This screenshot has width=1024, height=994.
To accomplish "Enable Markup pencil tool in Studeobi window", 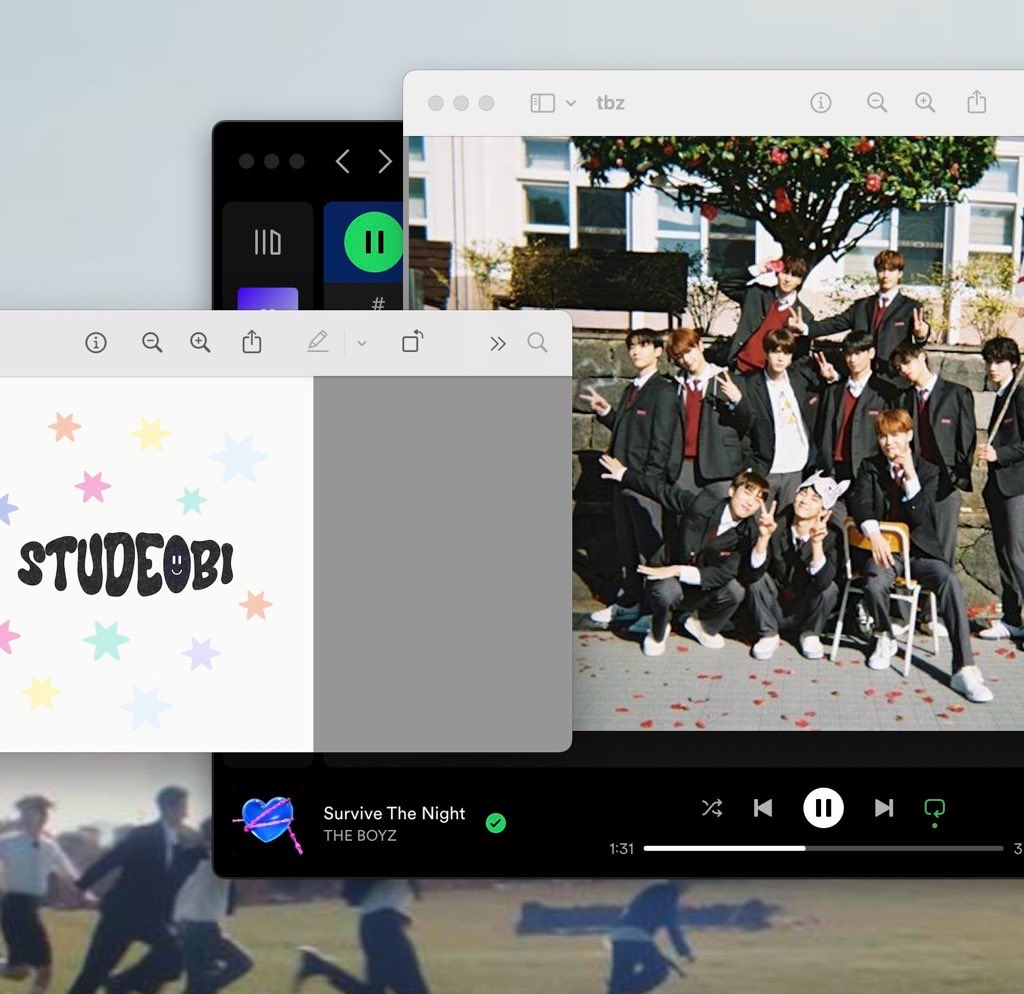I will click(317, 342).
